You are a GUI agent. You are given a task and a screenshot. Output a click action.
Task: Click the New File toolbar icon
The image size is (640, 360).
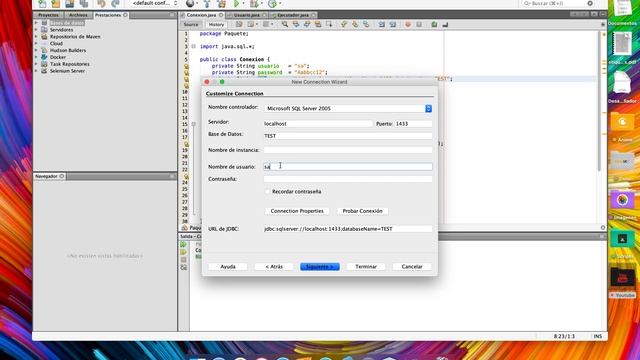pyautogui.click(x=42, y=4)
